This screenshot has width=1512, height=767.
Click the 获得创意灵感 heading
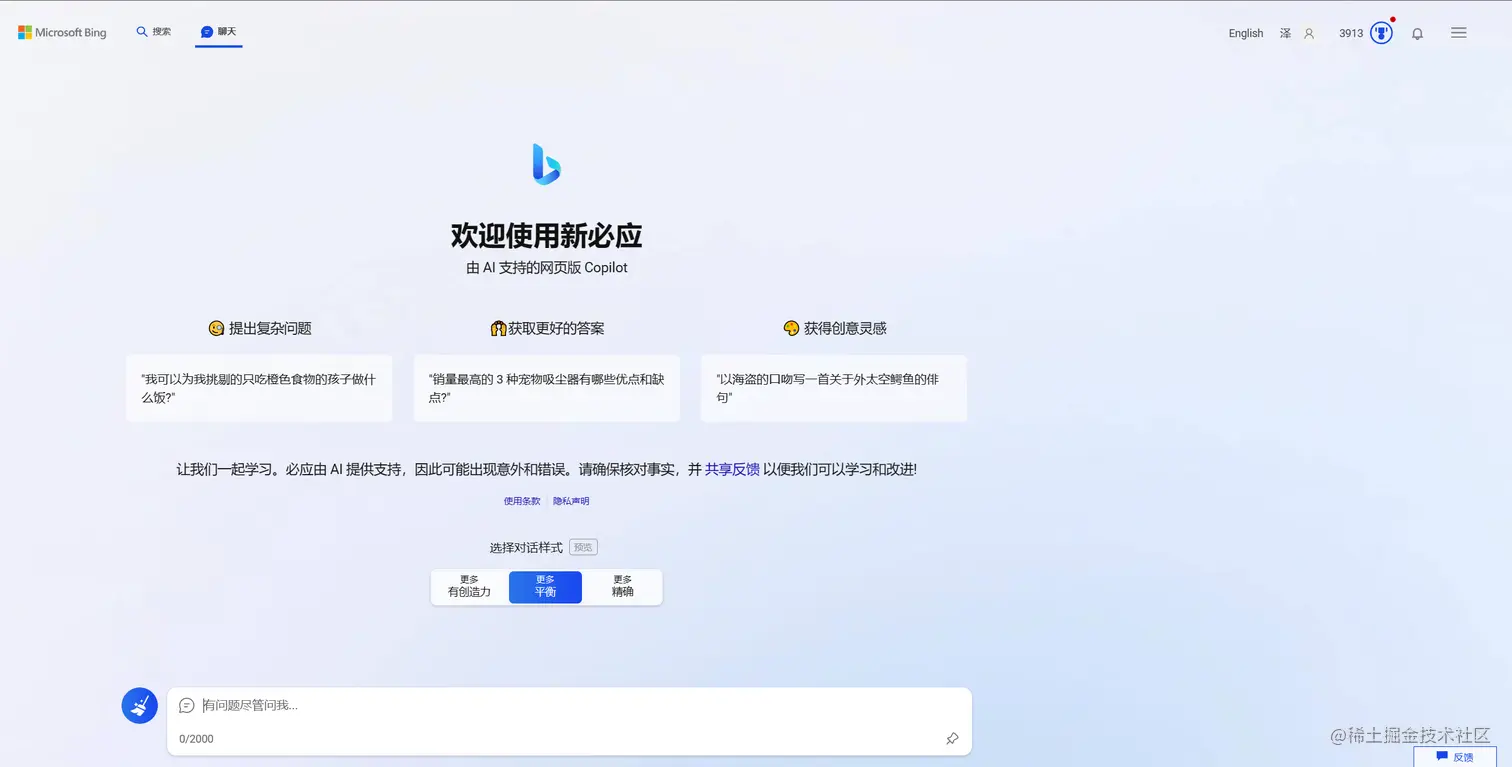click(835, 328)
